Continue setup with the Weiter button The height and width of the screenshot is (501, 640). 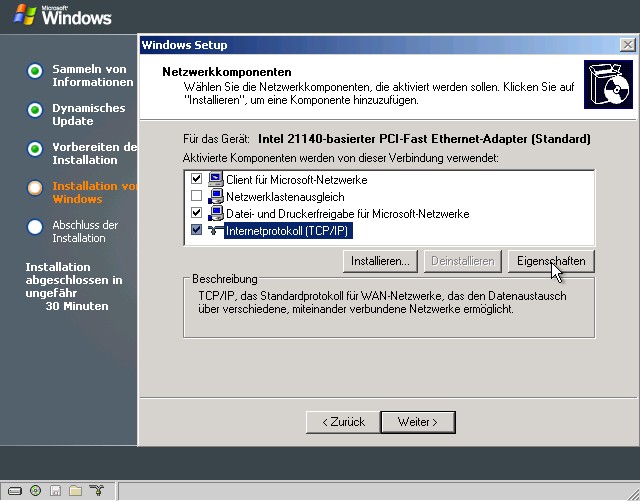pyautogui.click(x=418, y=422)
